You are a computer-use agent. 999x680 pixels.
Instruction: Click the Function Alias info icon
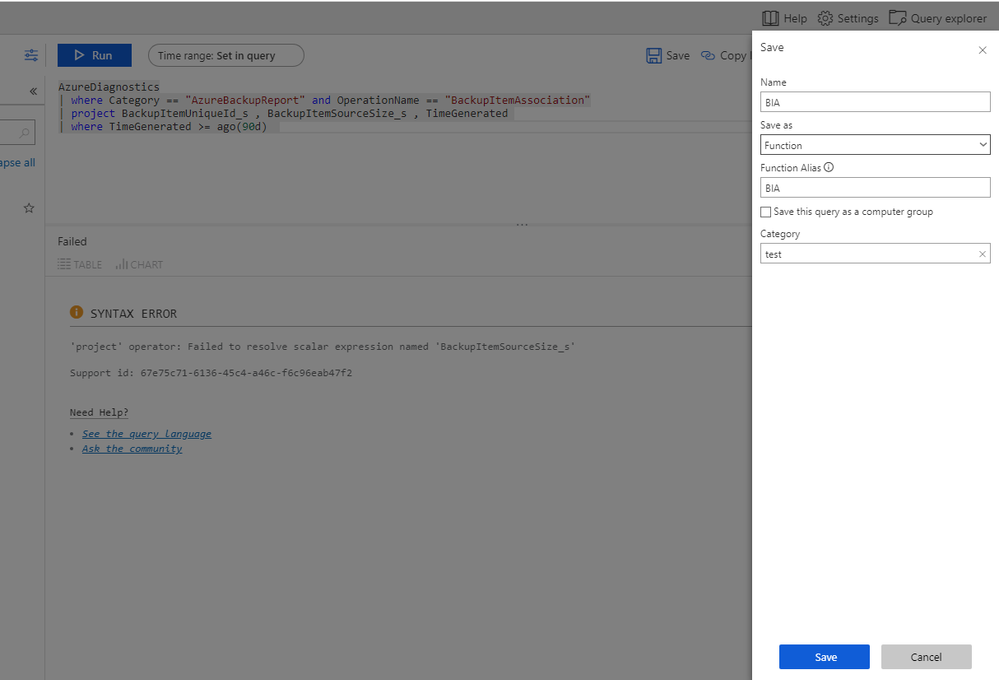click(x=828, y=167)
